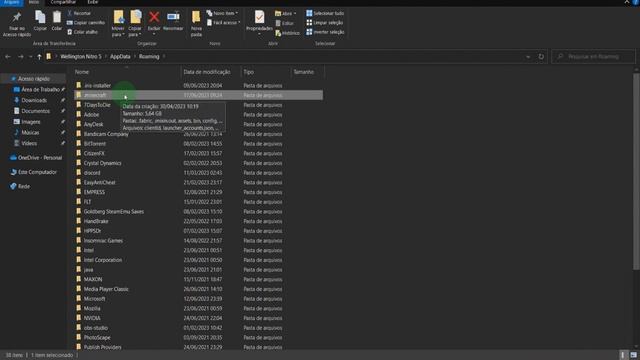Select the obs-studio folder
This screenshot has width=640, height=360.
(x=96, y=328)
